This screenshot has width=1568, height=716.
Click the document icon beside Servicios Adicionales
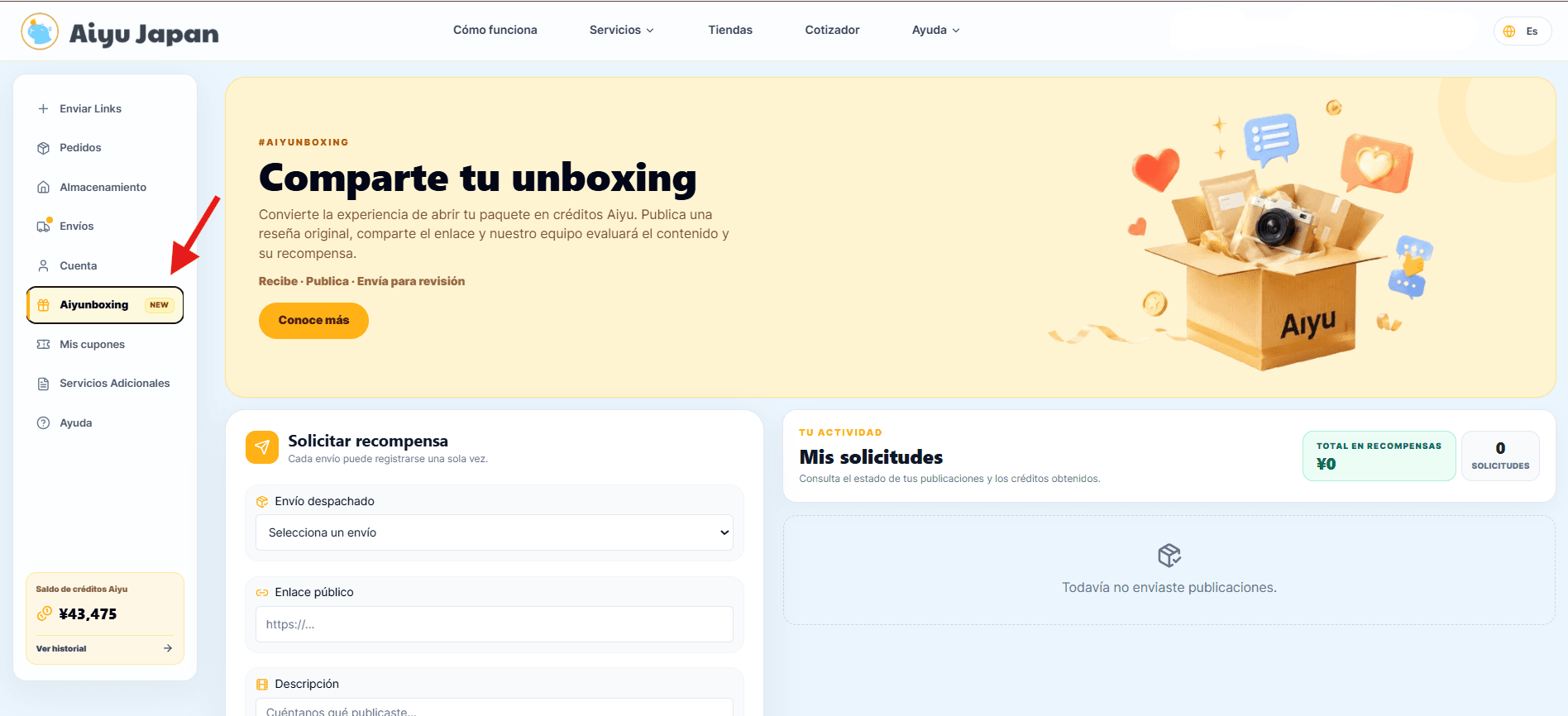click(44, 384)
